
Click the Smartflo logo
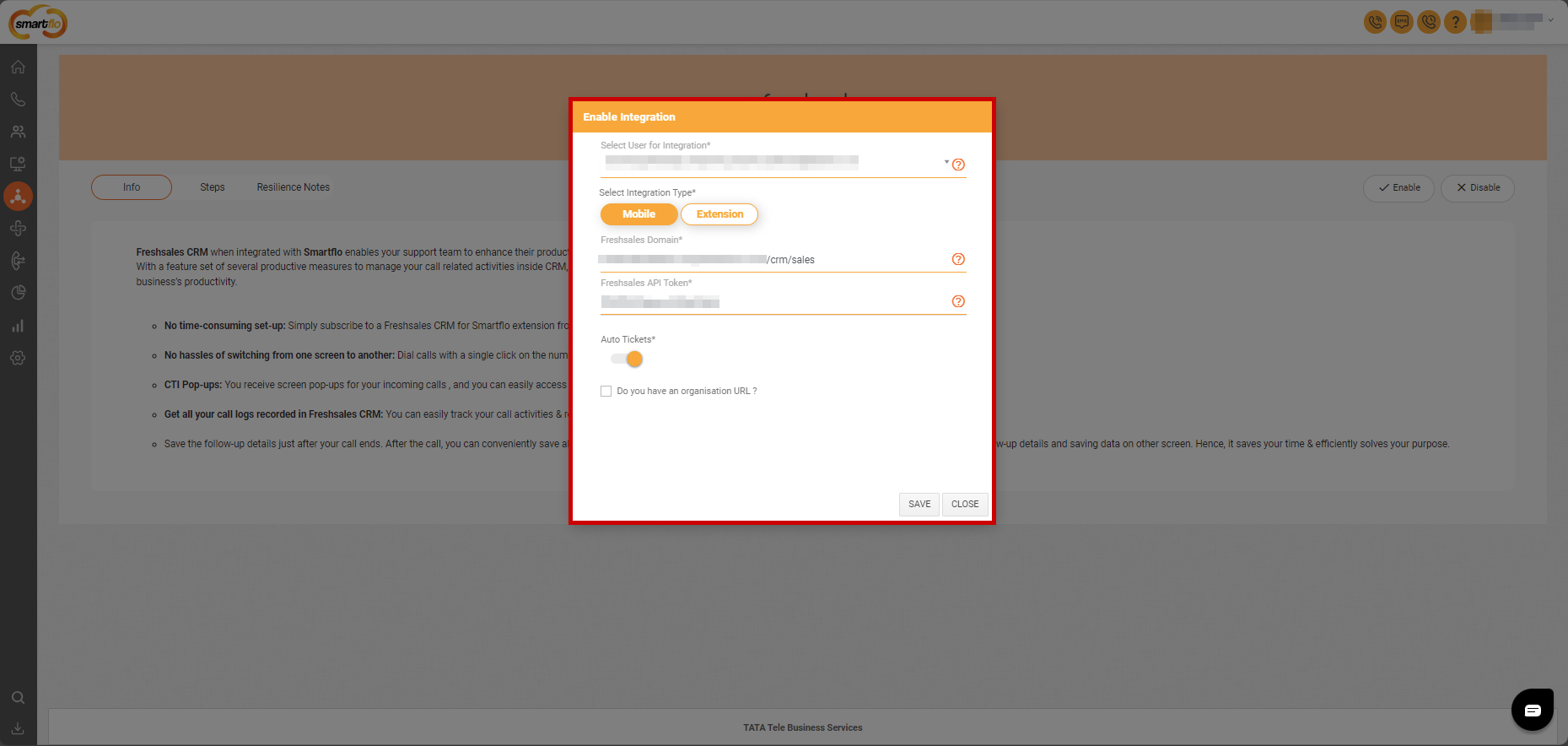coord(38,23)
